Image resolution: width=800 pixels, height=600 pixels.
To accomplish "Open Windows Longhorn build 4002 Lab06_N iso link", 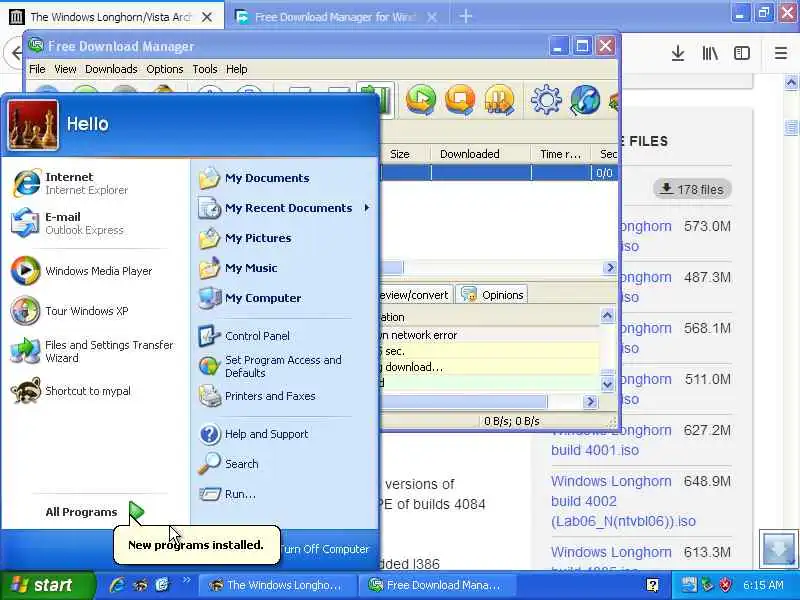I will click(x=623, y=501).
